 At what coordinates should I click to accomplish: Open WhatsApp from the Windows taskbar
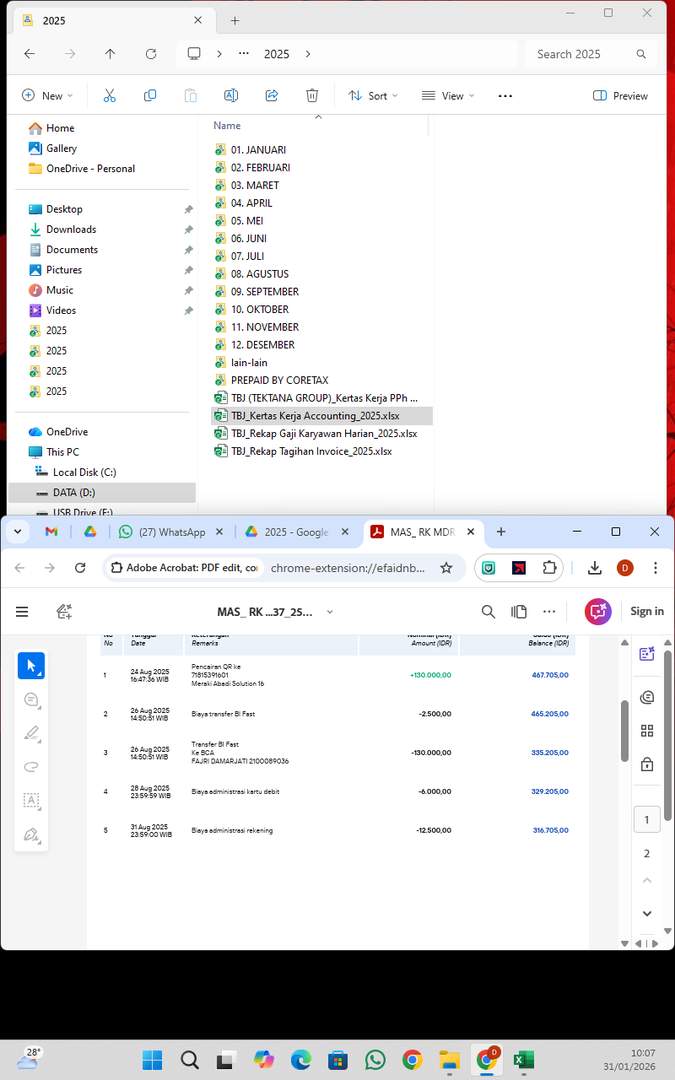click(x=375, y=1059)
